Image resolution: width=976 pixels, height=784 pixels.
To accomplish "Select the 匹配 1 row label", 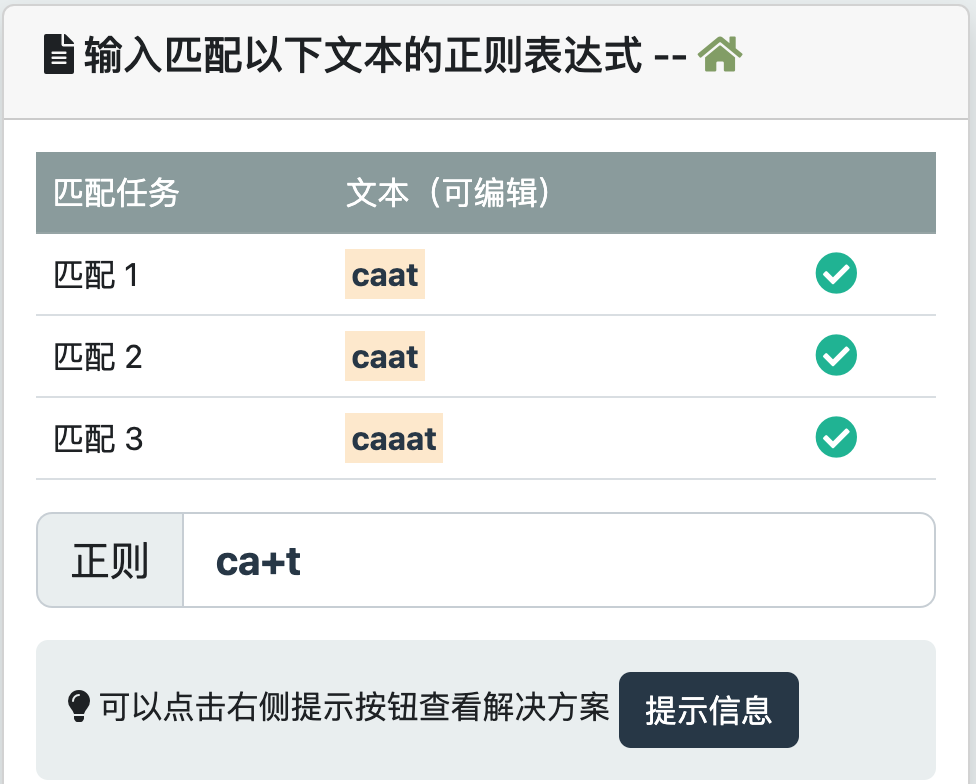I will pyautogui.click(x=96, y=275).
